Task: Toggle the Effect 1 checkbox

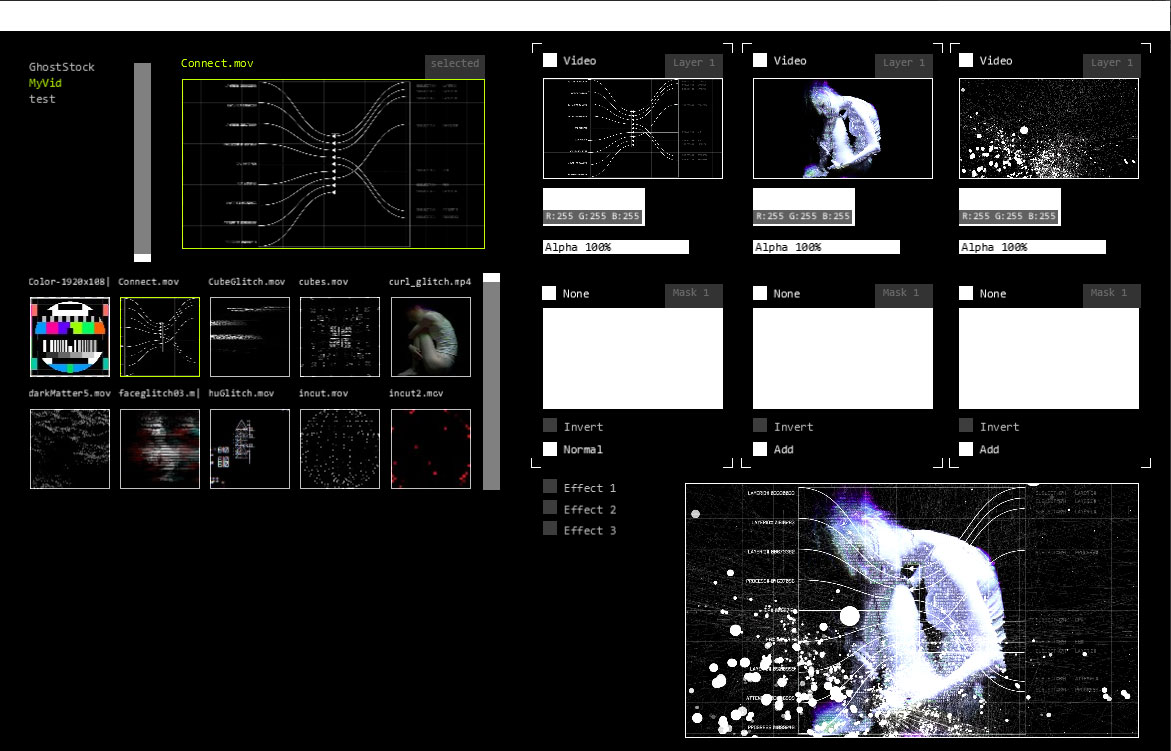Action: pos(550,487)
